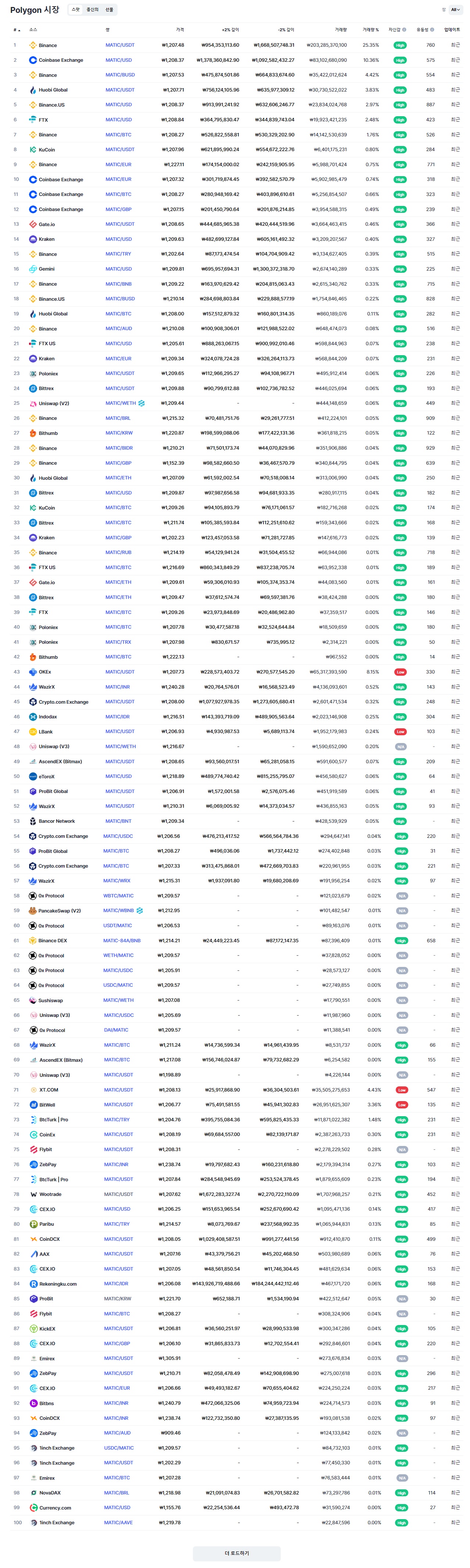Click the AAX exchange logo

coord(33,1254)
